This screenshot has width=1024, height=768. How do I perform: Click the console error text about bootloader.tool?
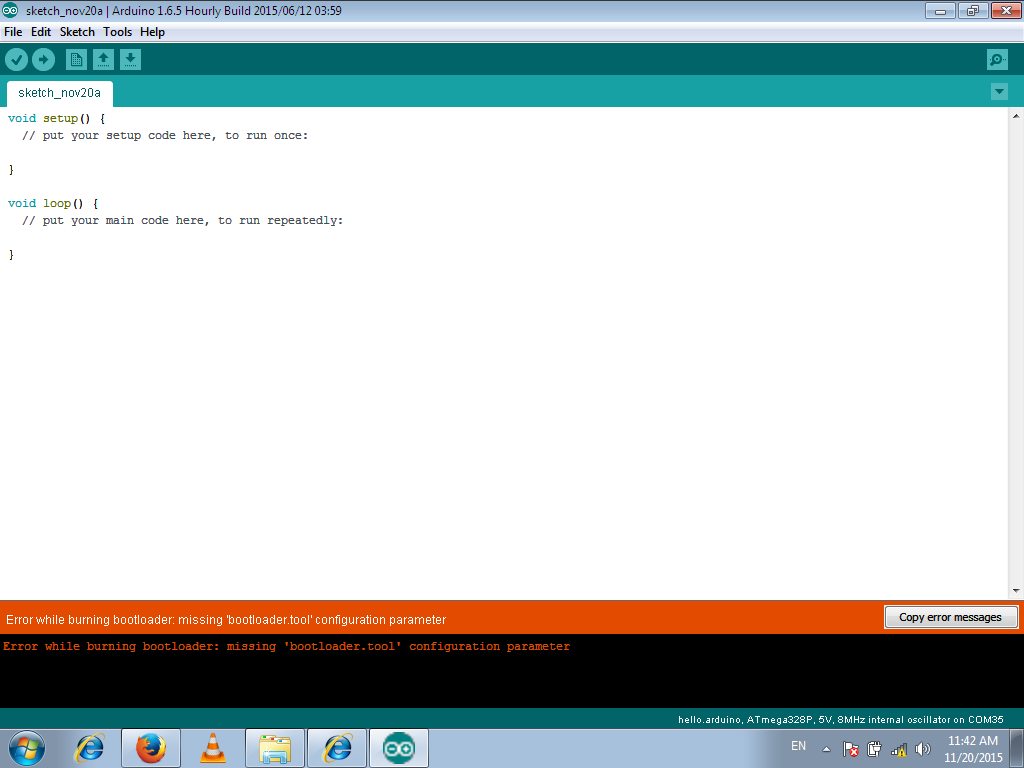[x=287, y=647]
